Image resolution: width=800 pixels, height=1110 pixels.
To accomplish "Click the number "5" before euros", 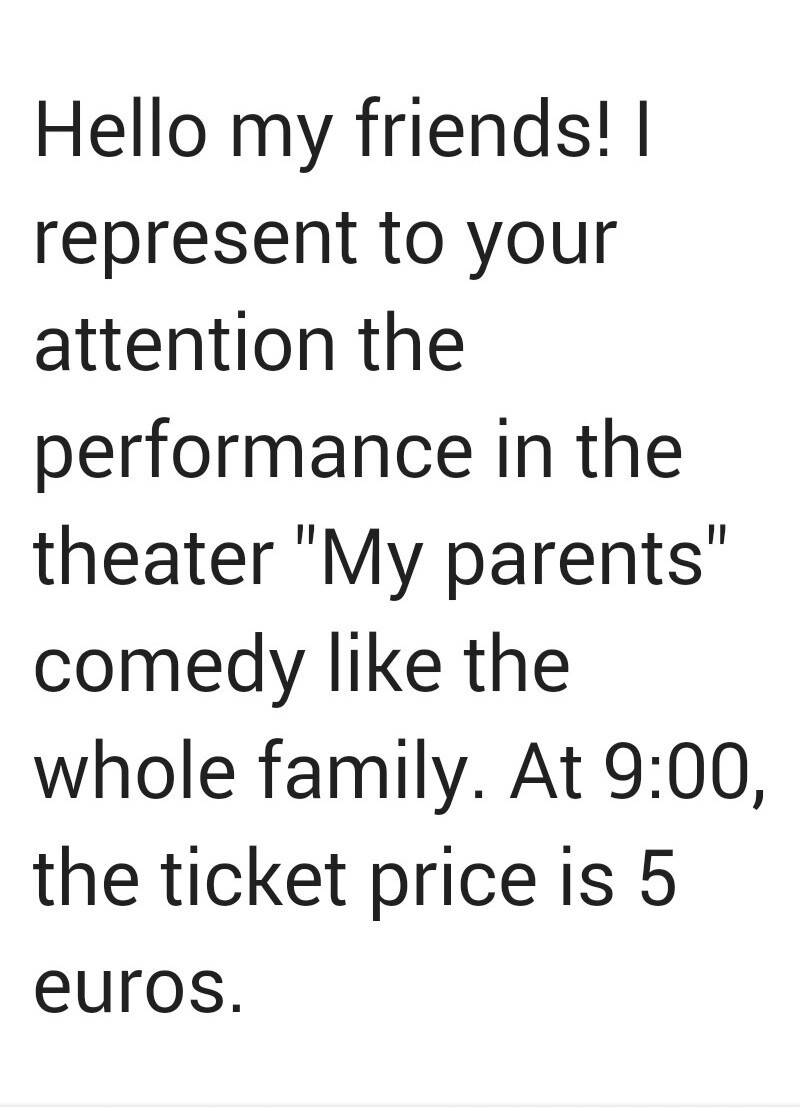I will pyautogui.click(x=655, y=880).
